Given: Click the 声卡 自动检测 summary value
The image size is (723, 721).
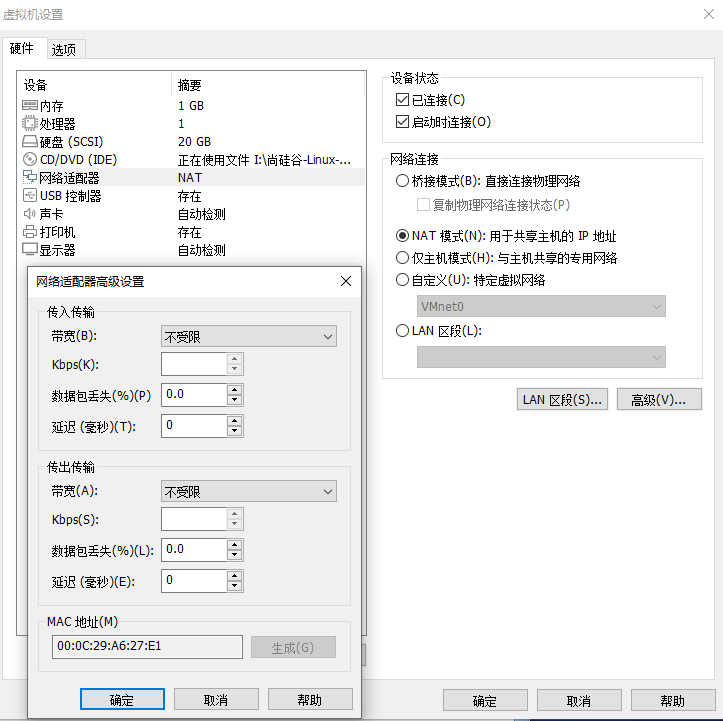Looking at the screenshot, I should coord(201,214).
